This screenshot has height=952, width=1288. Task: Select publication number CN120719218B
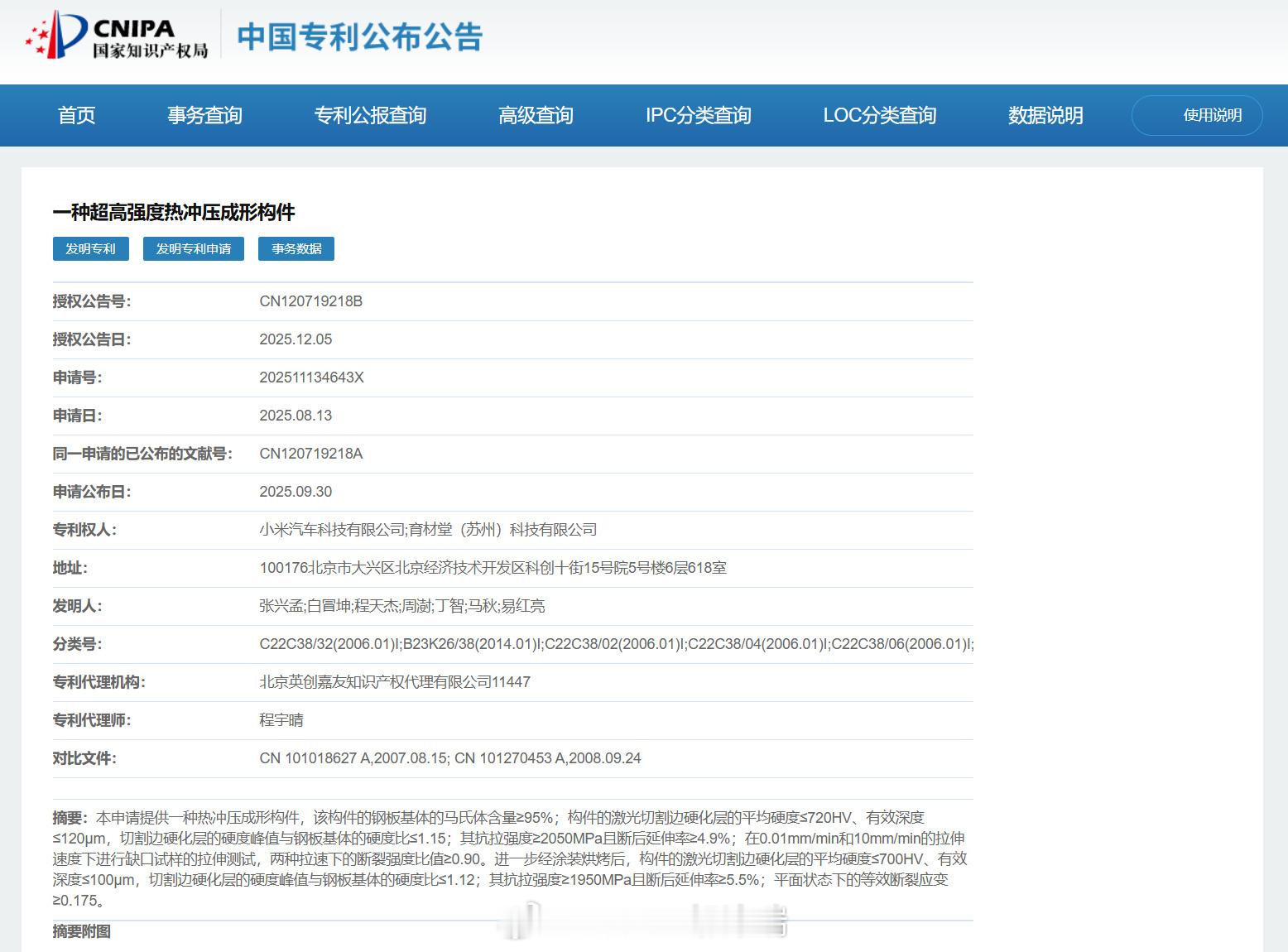[311, 301]
